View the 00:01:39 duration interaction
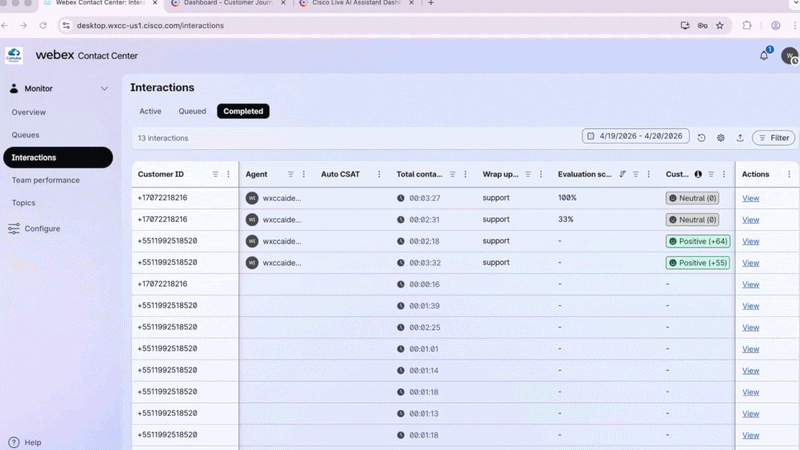Image resolution: width=800 pixels, height=450 pixels. point(751,306)
